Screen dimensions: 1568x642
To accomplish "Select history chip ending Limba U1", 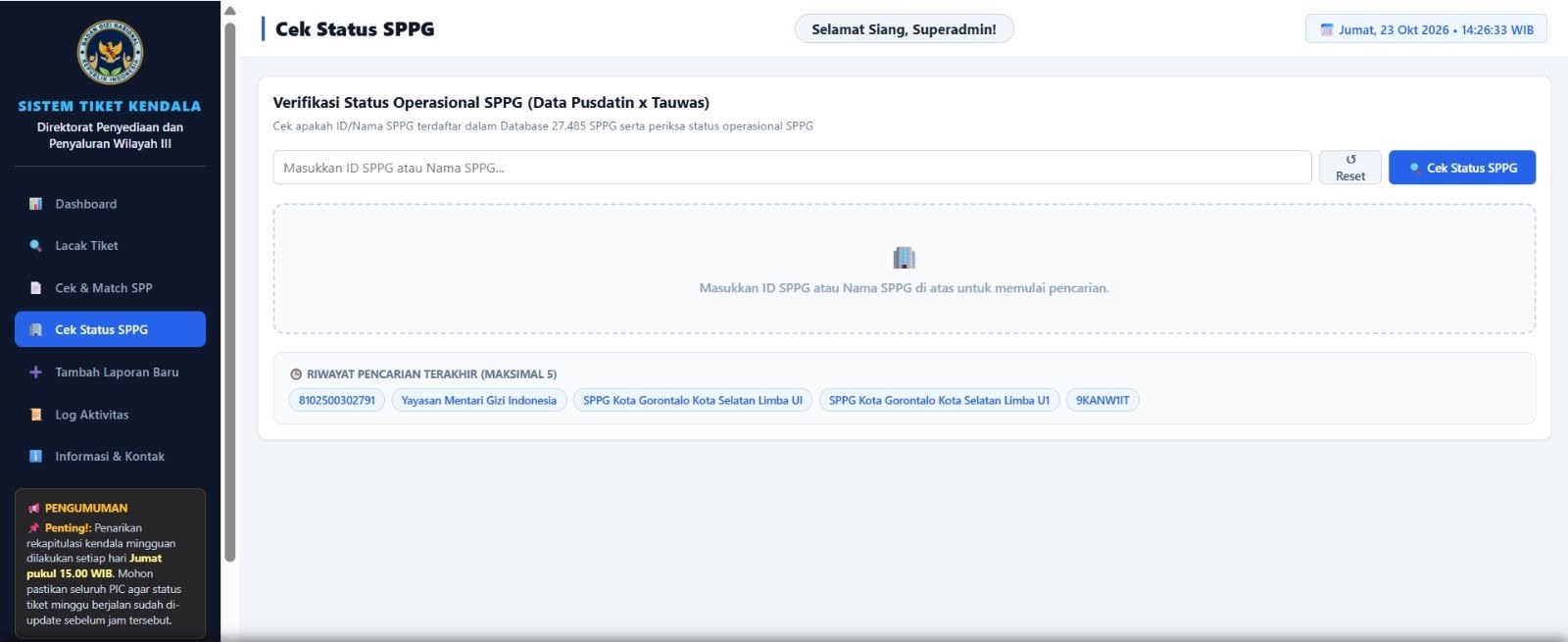I will (939, 400).
